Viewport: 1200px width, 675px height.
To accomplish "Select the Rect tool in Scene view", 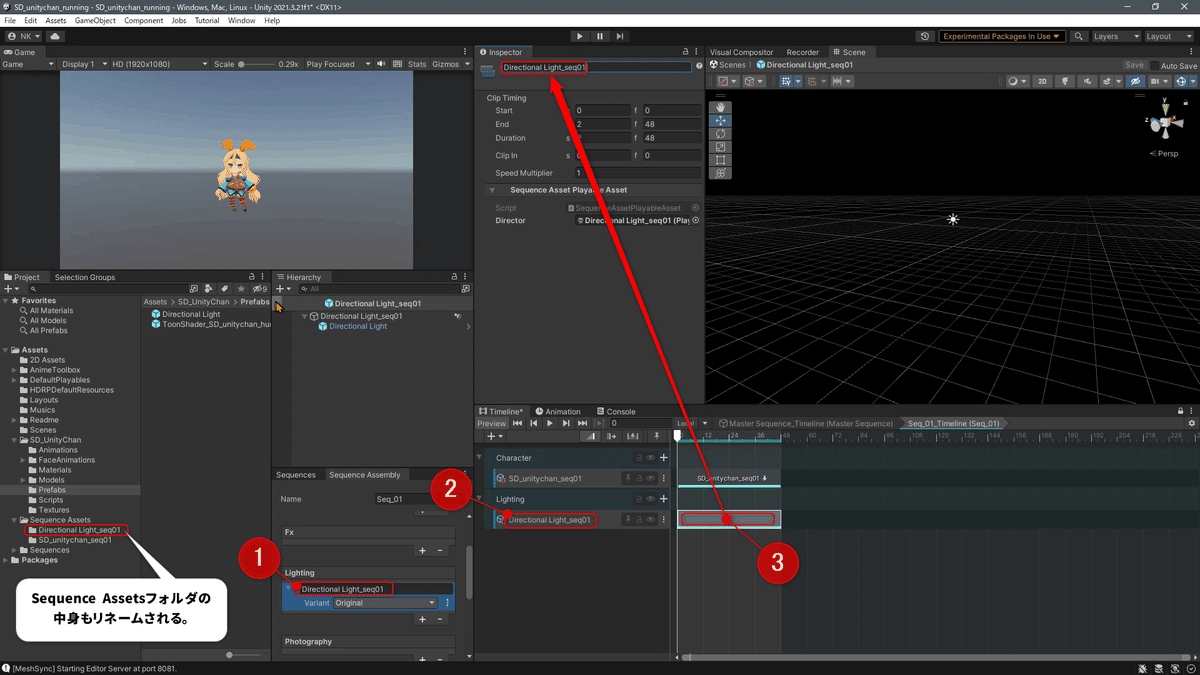I will coord(721,160).
